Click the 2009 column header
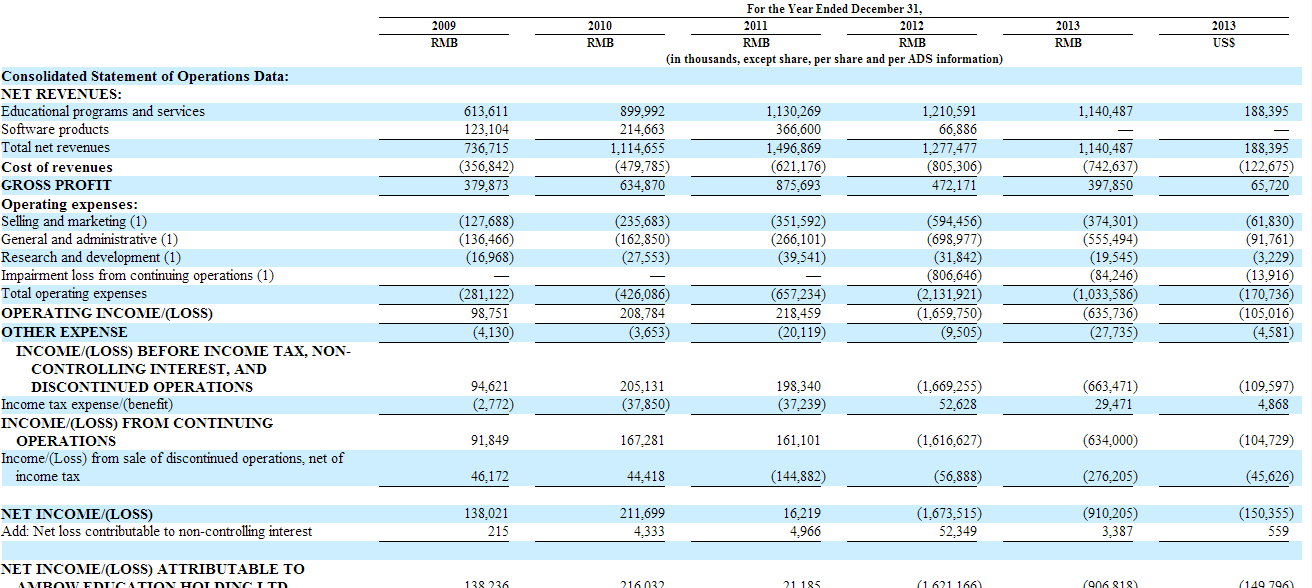Viewport: 1312px width, 588px height. (x=443, y=26)
